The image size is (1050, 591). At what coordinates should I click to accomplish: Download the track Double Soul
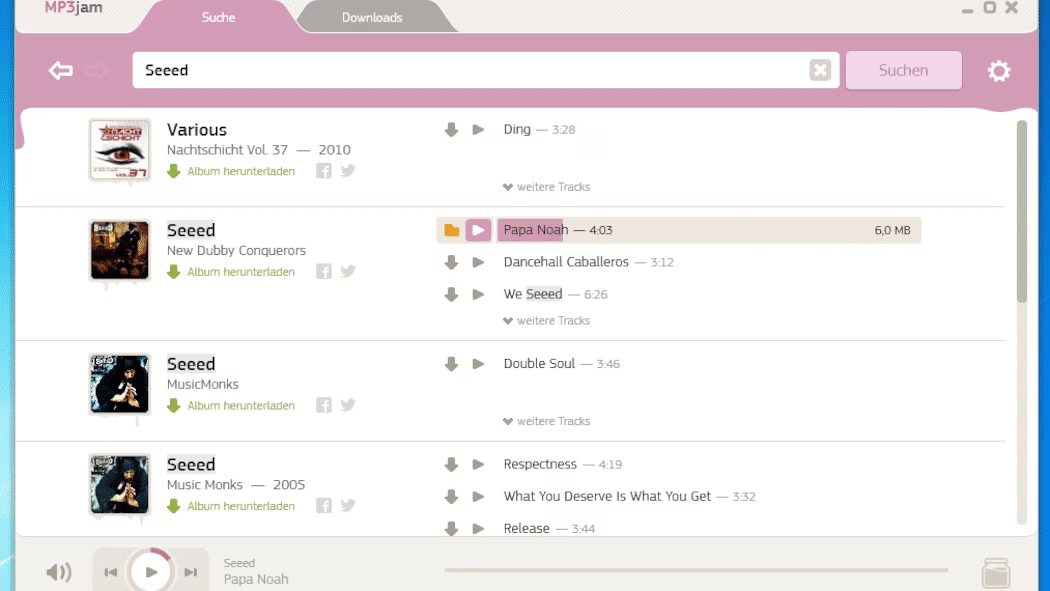451,363
